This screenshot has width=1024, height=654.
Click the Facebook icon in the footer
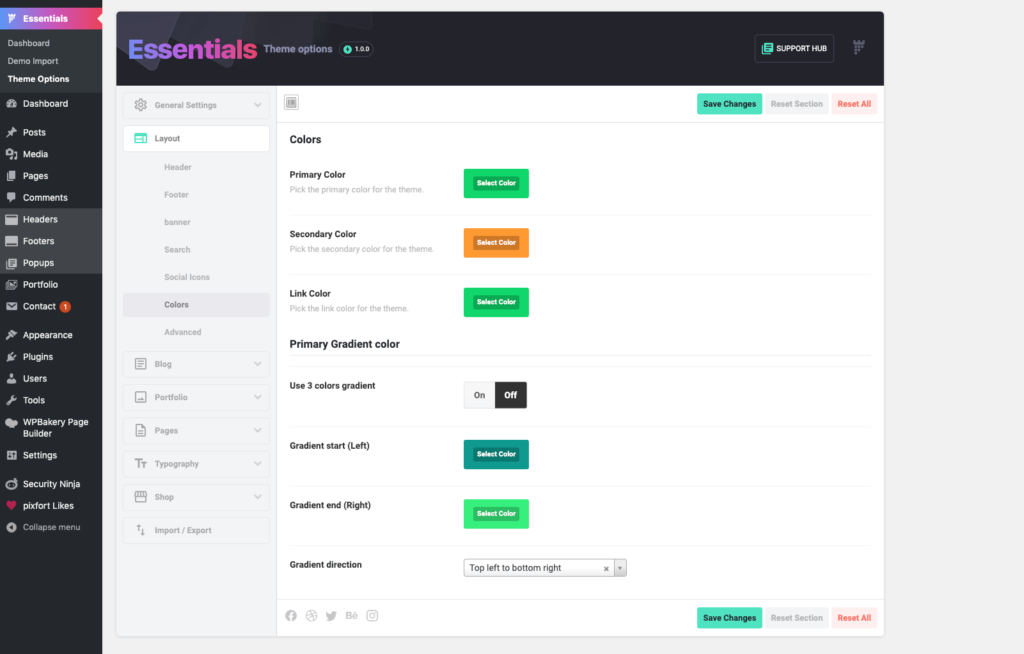click(291, 615)
